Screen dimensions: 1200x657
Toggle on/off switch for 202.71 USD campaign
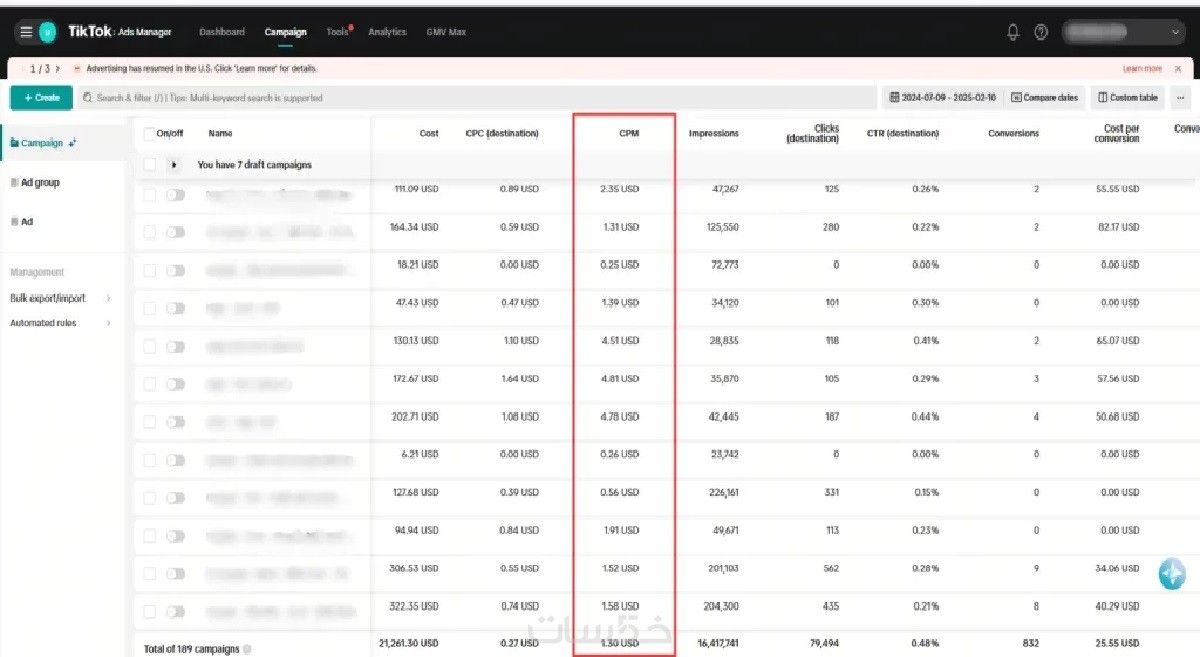click(175, 422)
